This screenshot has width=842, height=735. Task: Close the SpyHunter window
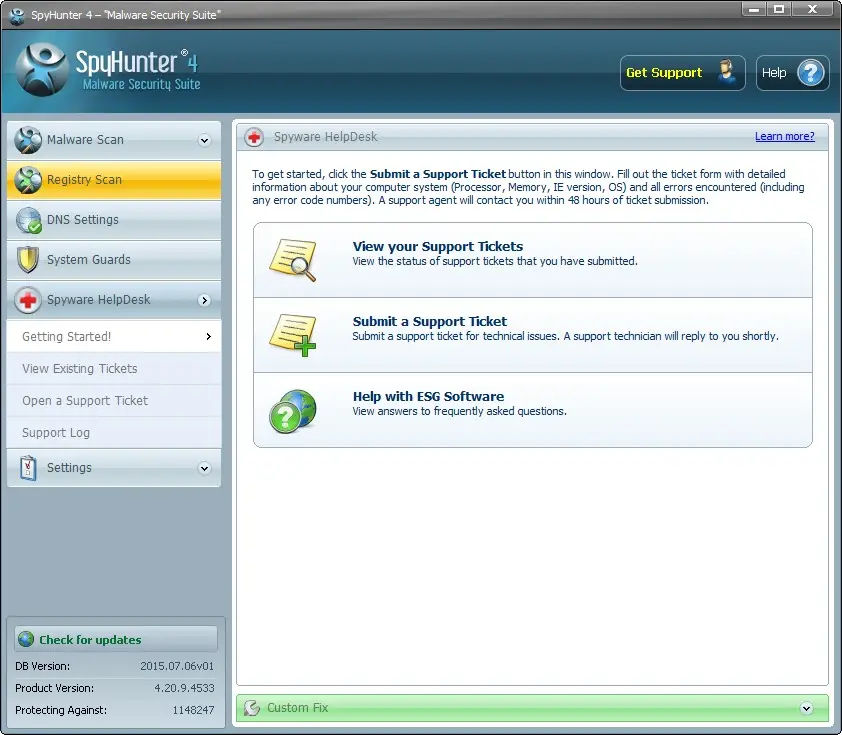tap(812, 9)
